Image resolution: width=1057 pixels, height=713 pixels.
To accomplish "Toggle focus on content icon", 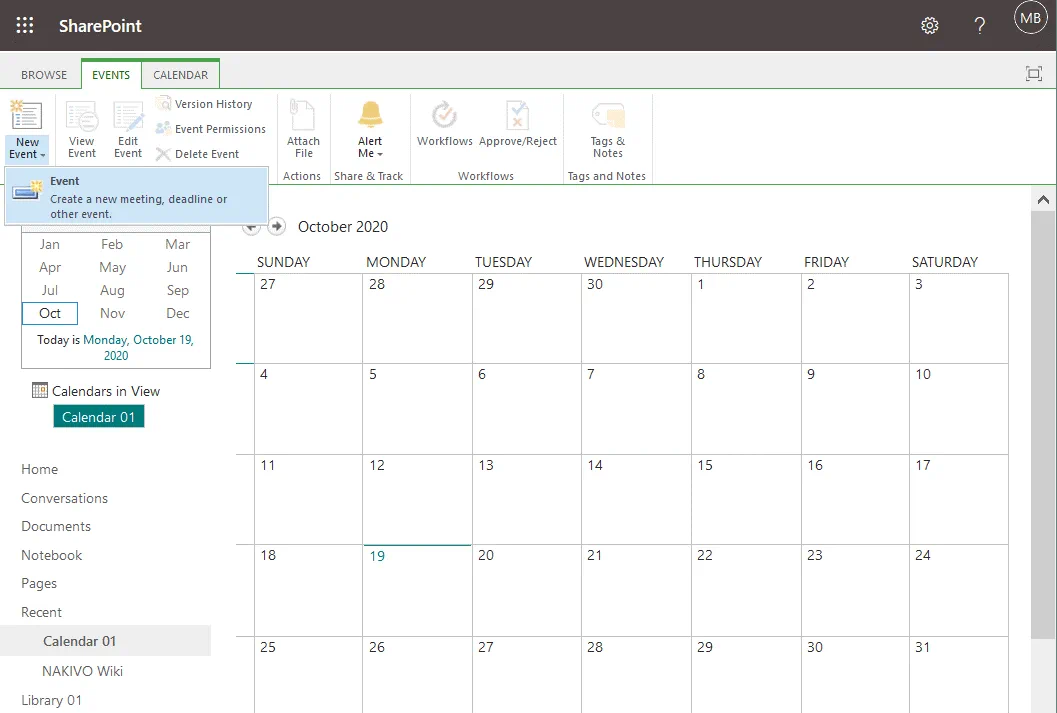I will tap(1033, 74).
